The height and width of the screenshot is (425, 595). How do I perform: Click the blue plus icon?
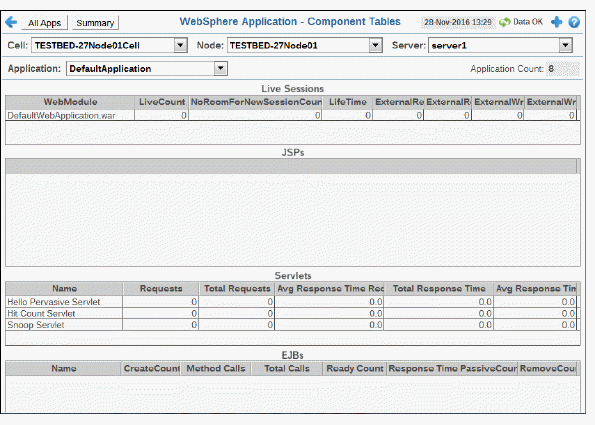click(556, 22)
